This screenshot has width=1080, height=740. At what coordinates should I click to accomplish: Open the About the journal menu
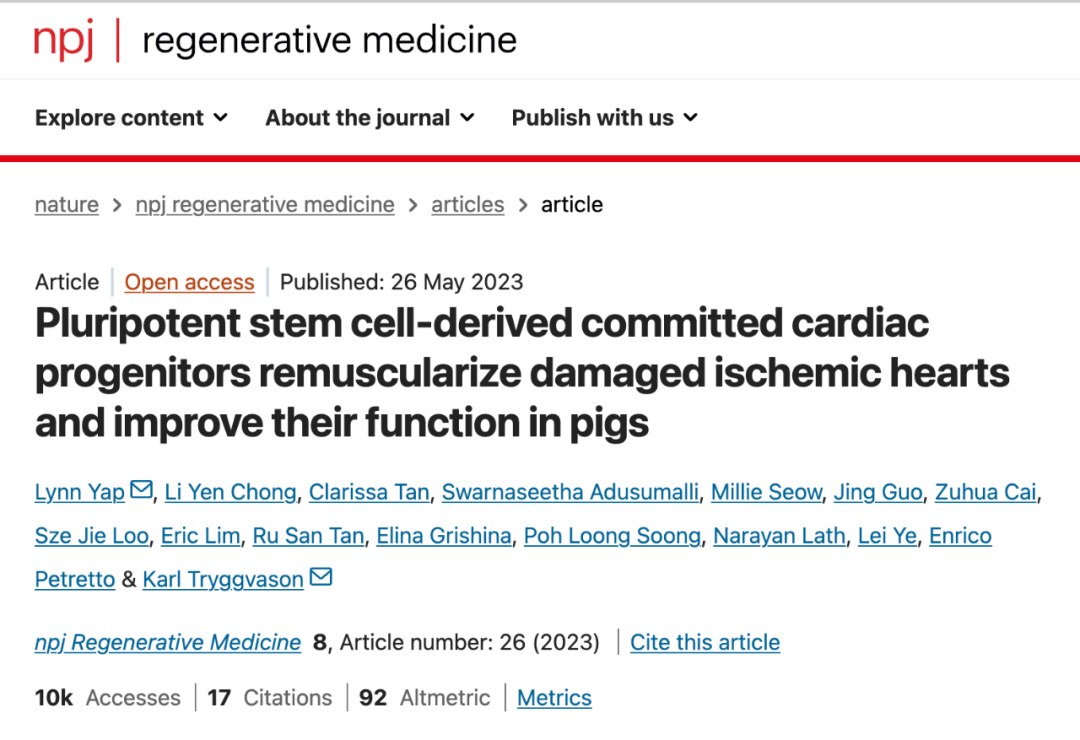(370, 118)
